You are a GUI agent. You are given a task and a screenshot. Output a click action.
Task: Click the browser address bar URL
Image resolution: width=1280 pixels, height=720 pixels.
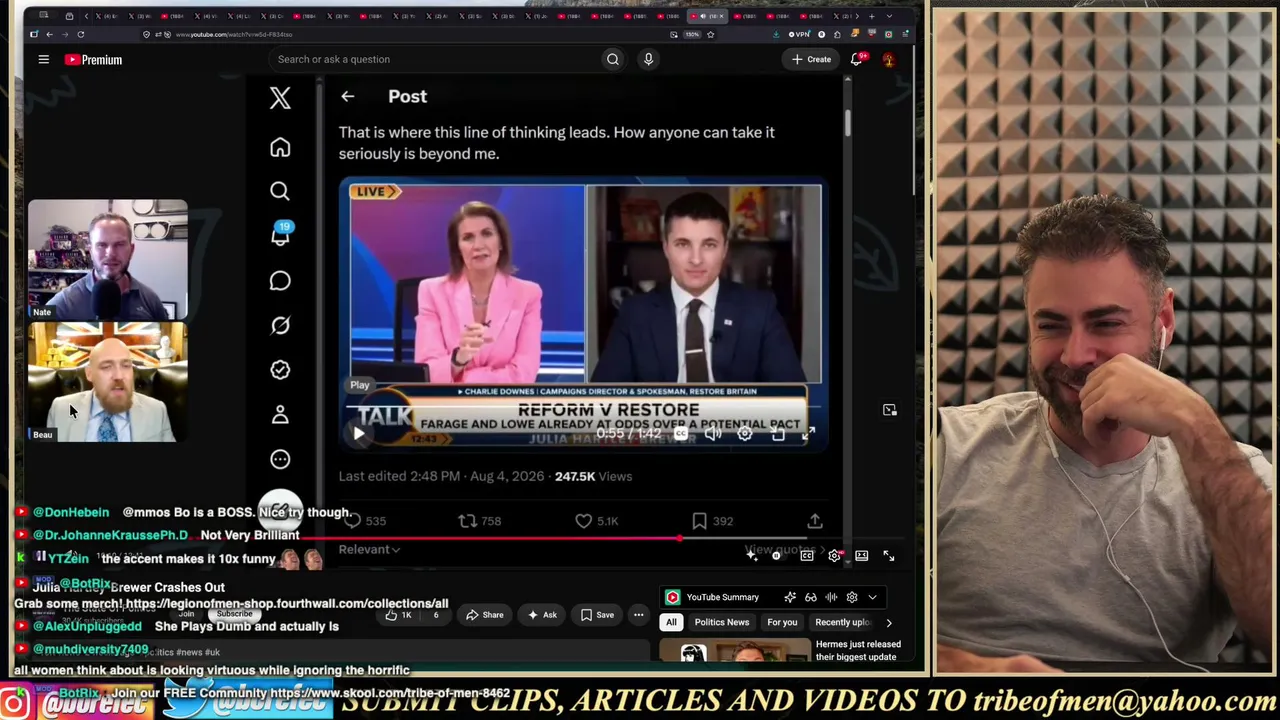click(234, 35)
